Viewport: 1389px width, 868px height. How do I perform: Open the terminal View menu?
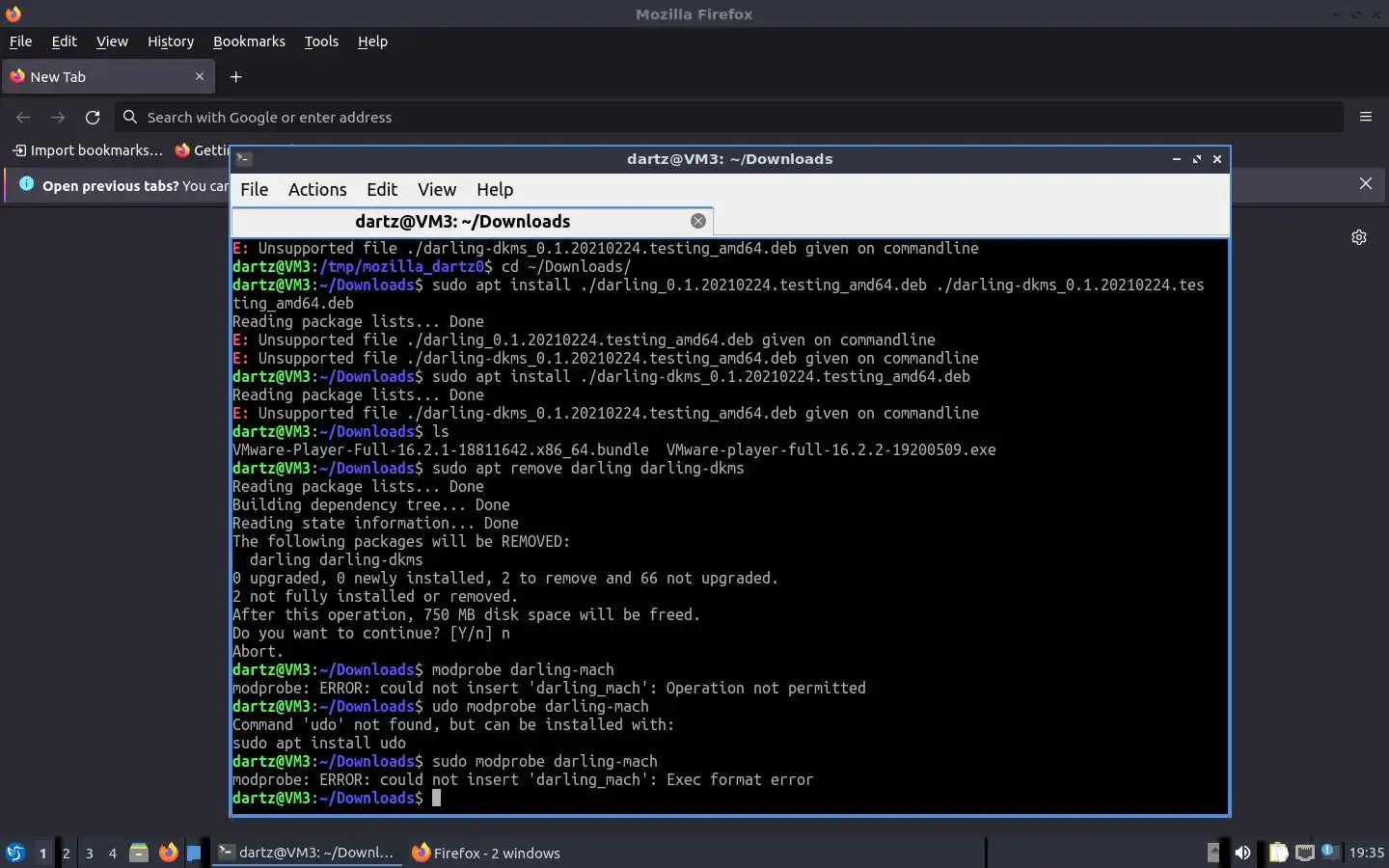click(x=437, y=189)
